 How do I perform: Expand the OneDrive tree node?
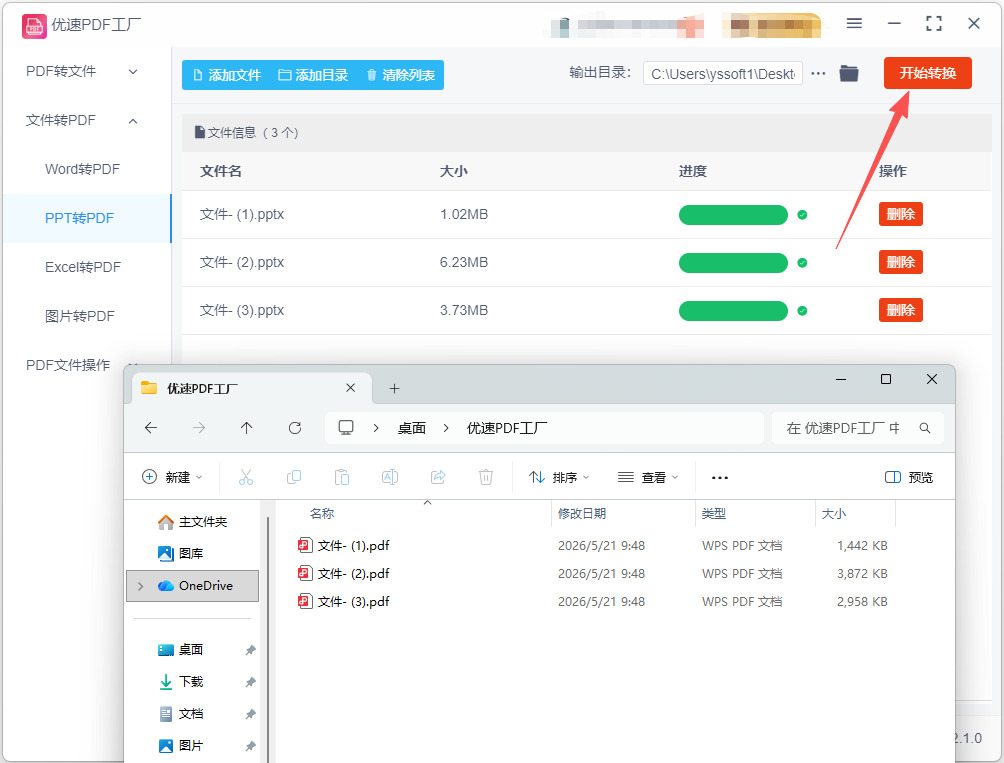click(x=141, y=586)
